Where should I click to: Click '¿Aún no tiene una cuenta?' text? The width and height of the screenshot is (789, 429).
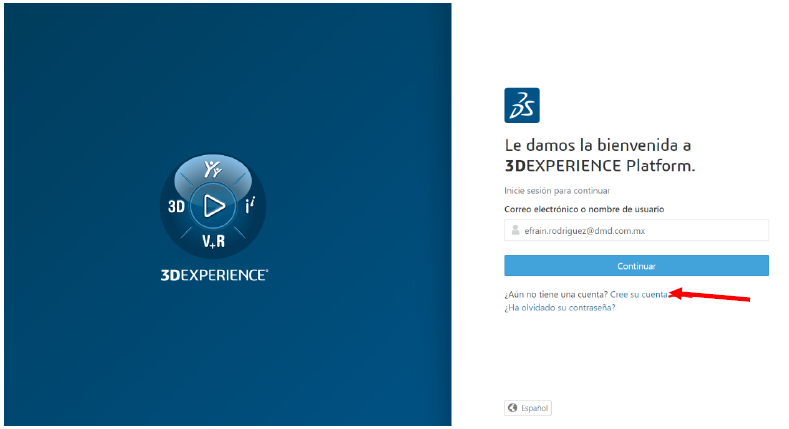coord(556,295)
